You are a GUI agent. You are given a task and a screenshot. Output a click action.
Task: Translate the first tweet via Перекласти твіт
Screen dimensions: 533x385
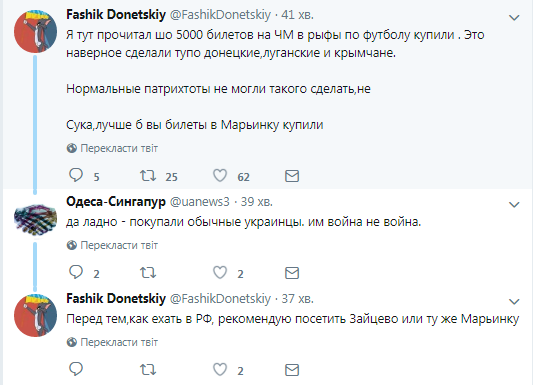pos(113,148)
